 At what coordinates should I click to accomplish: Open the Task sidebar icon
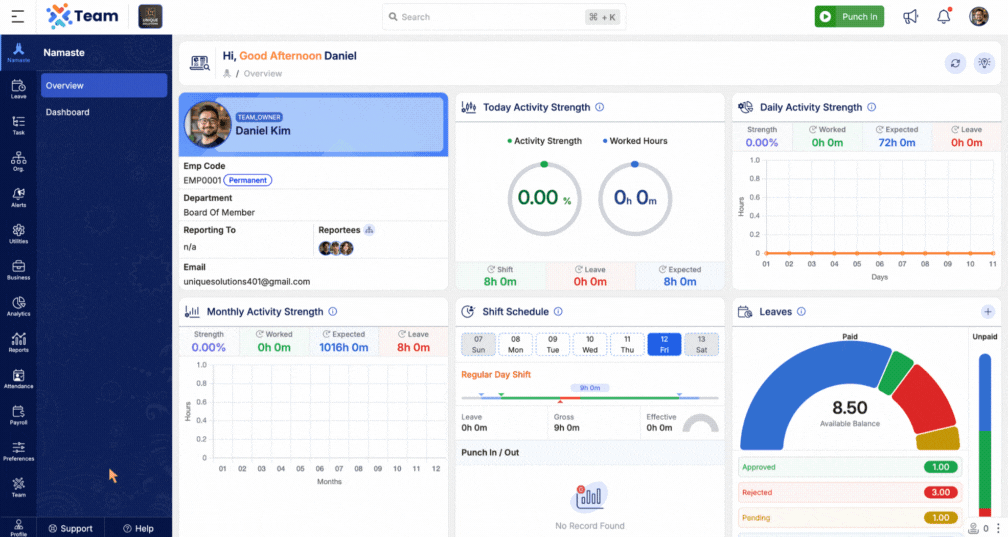point(18,125)
